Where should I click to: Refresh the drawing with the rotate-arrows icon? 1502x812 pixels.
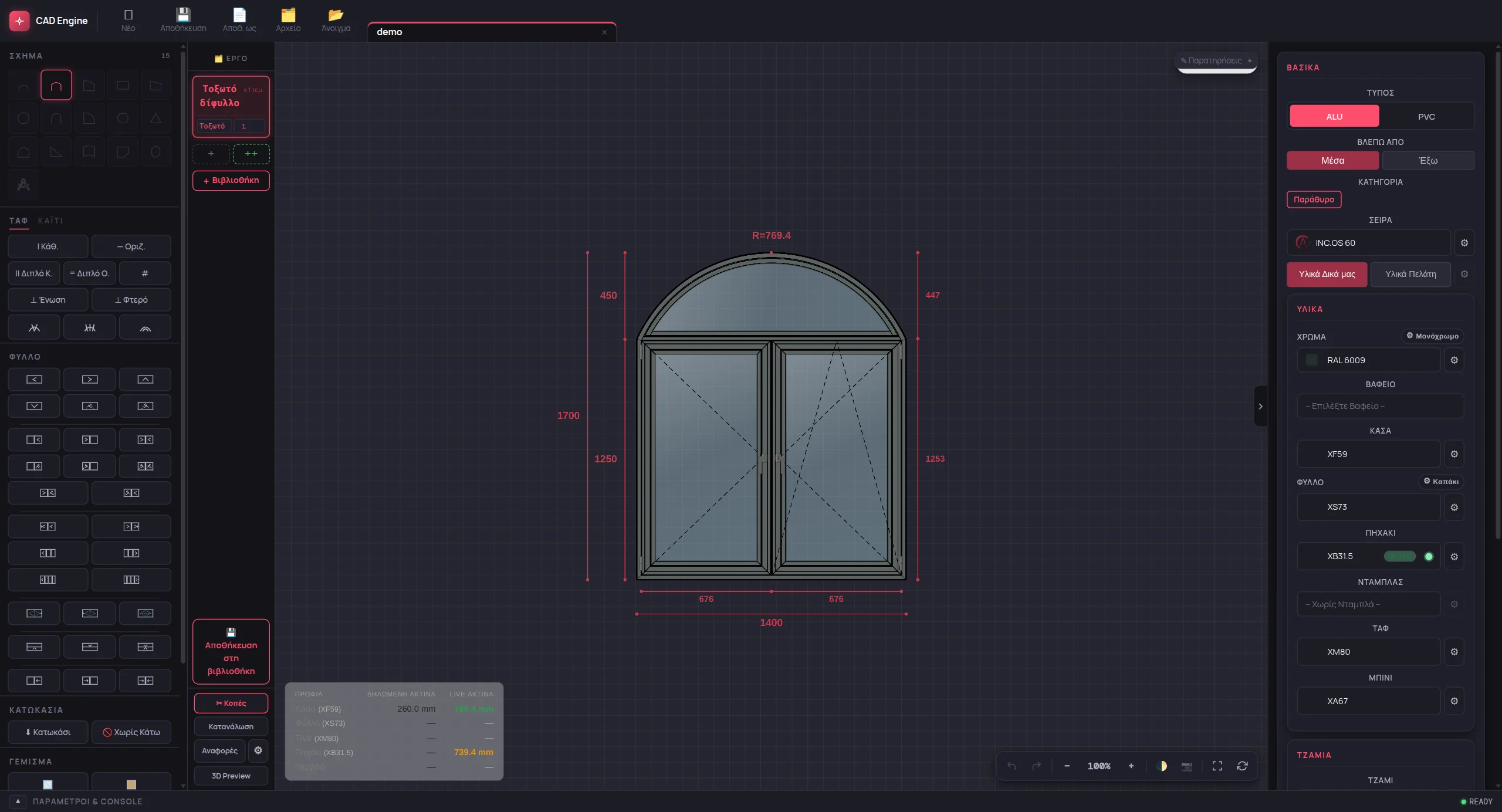click(x=1243, y=766)
